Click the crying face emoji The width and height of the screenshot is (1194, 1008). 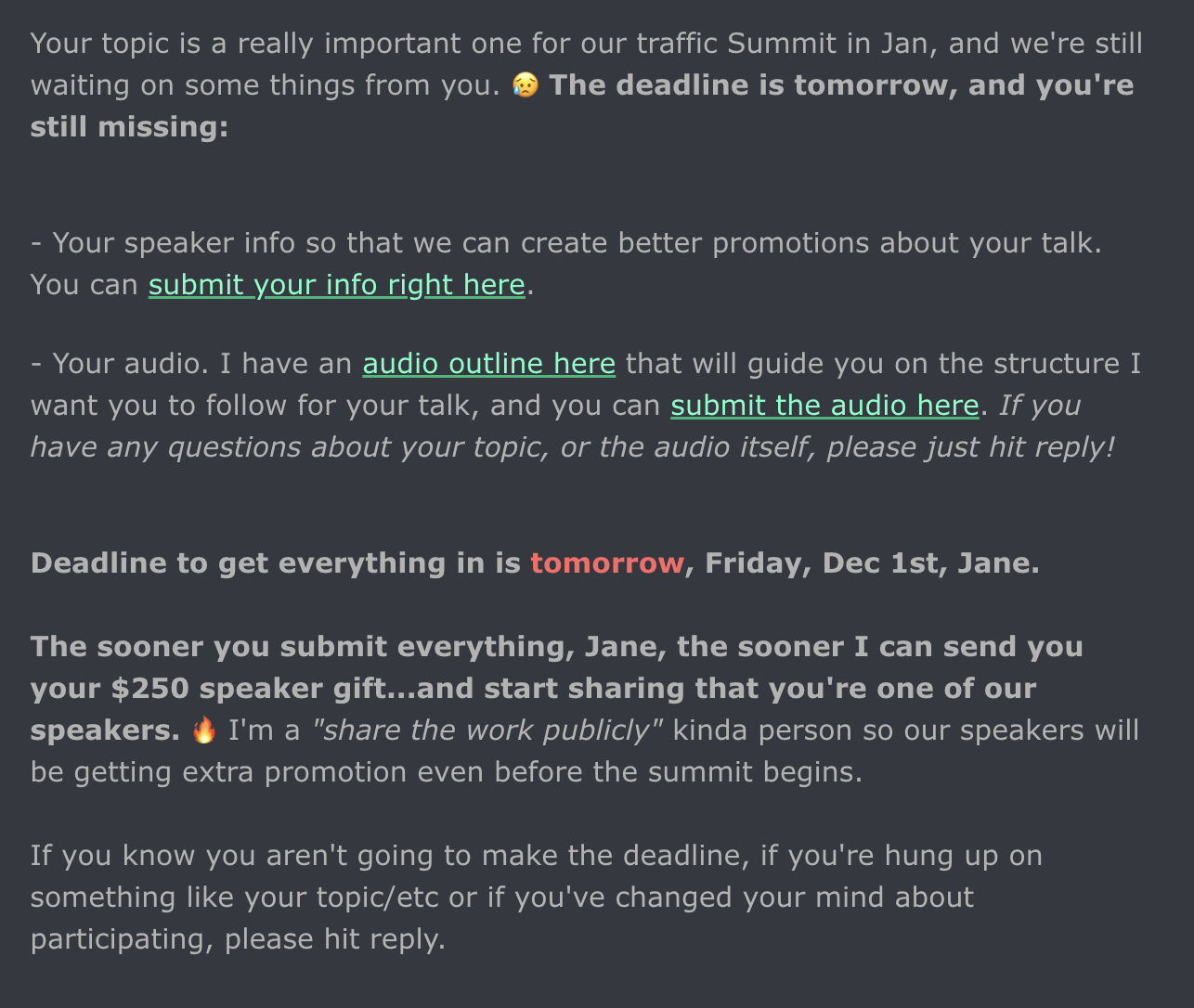(525, 85)
